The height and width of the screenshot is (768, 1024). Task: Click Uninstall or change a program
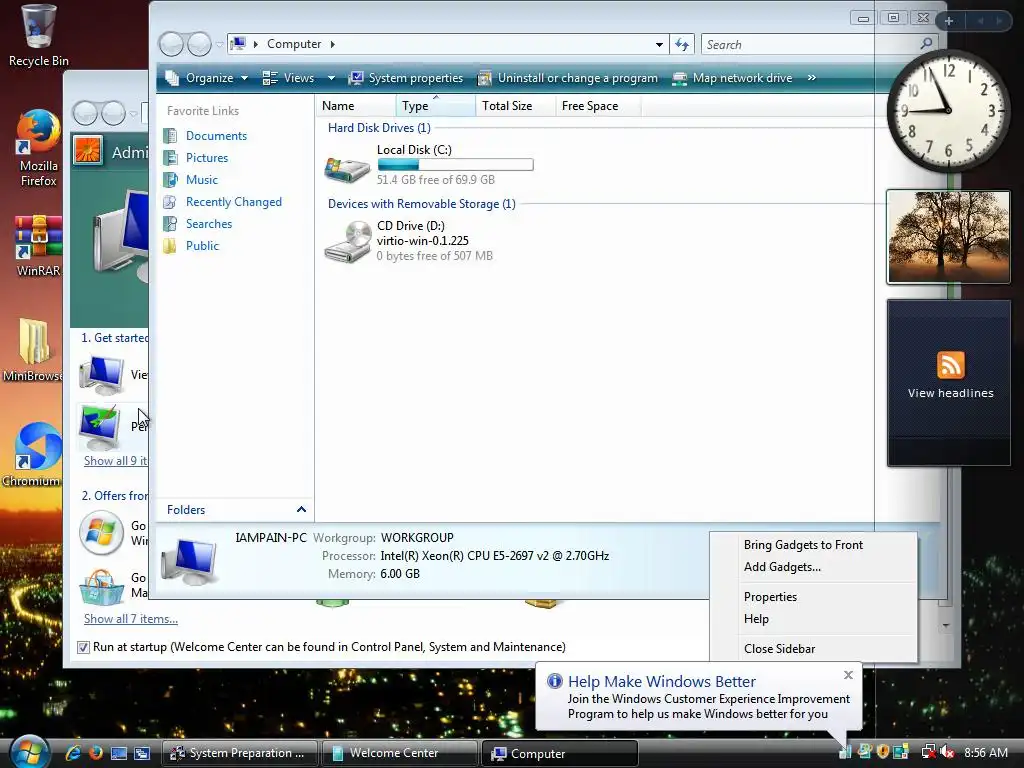(568, 78)
